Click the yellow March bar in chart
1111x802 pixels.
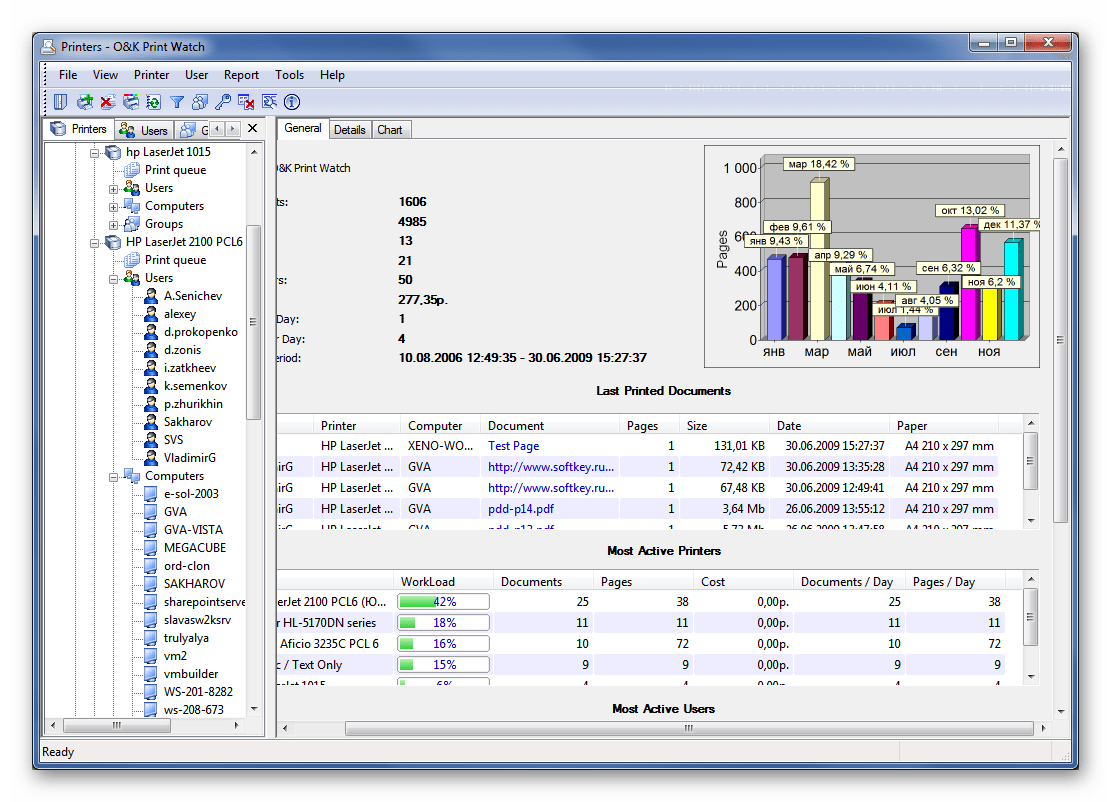(x=818, y=260)
